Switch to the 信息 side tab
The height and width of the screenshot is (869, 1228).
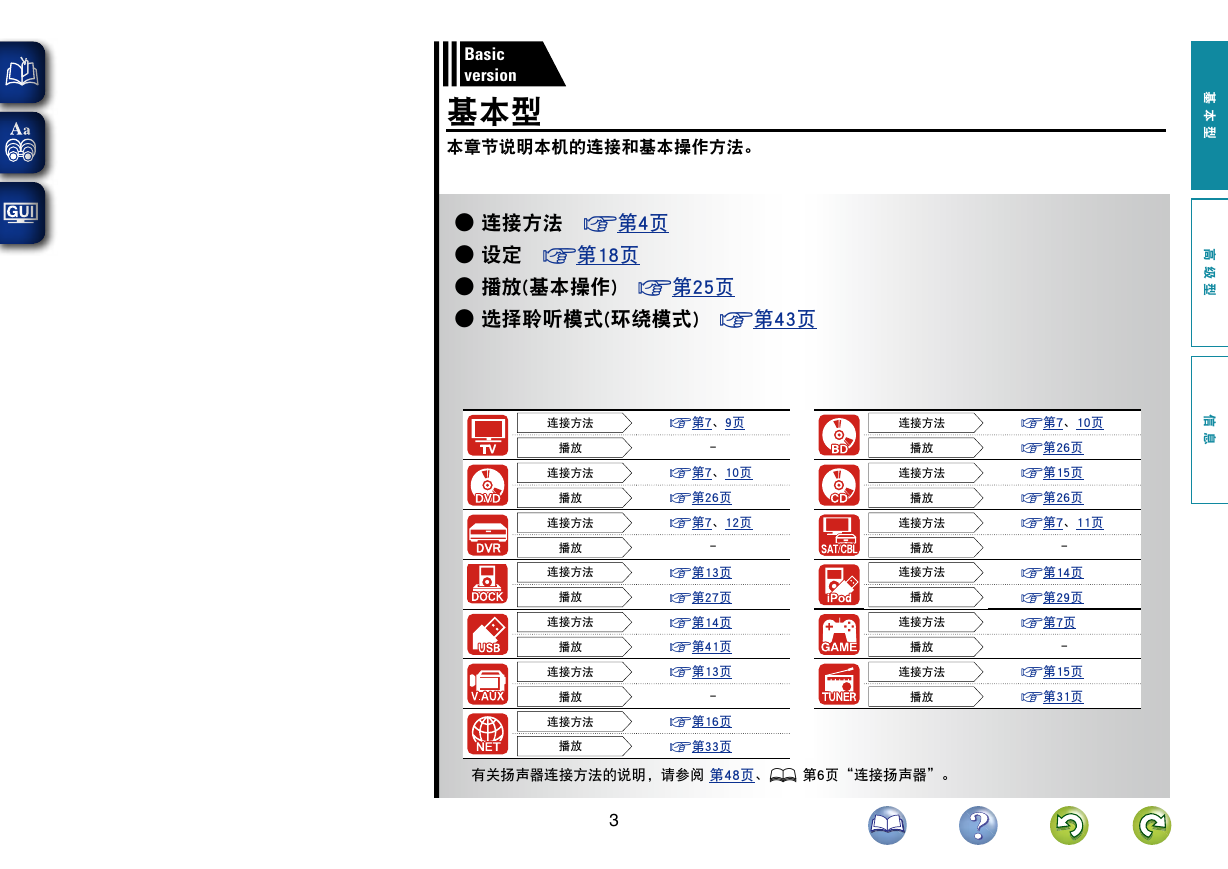point(1209,430)
